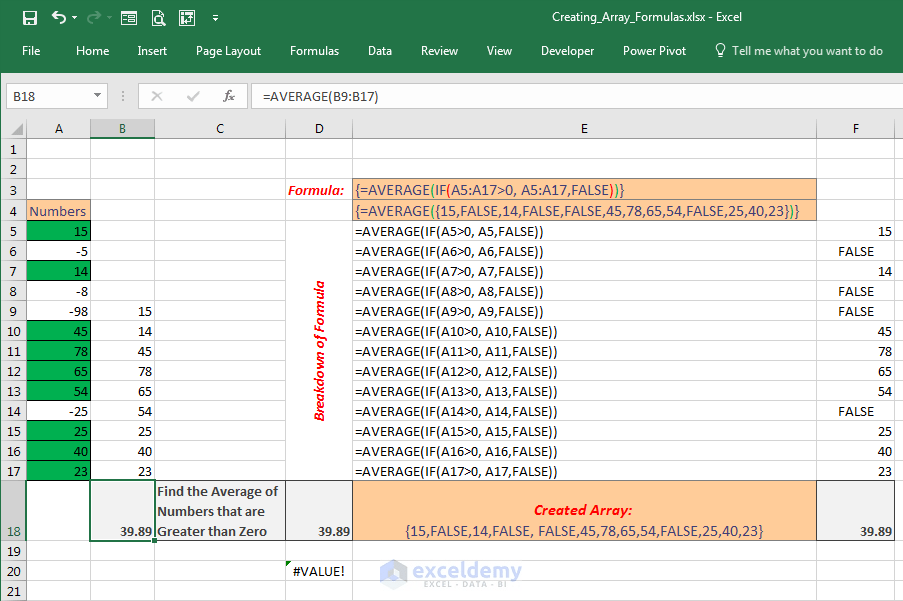Click the Undo arrow icon
Image resolution: width=903 pixels, height=601 pixels.
click(x=59, y=18)
